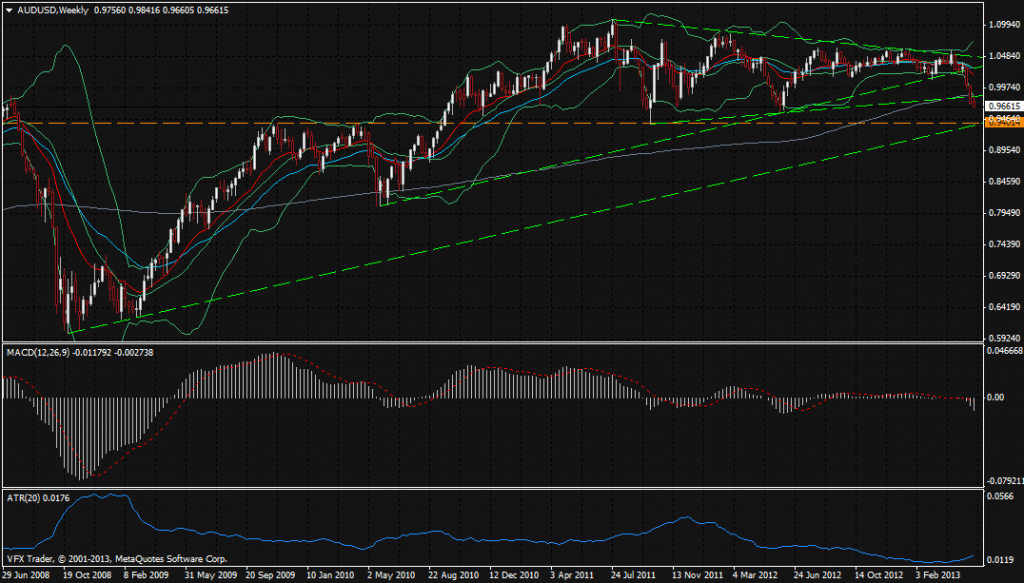Click the MACD zero level label 0.00
The image size is (1024, 583).
pyautogui.click(x=995, y=397)
